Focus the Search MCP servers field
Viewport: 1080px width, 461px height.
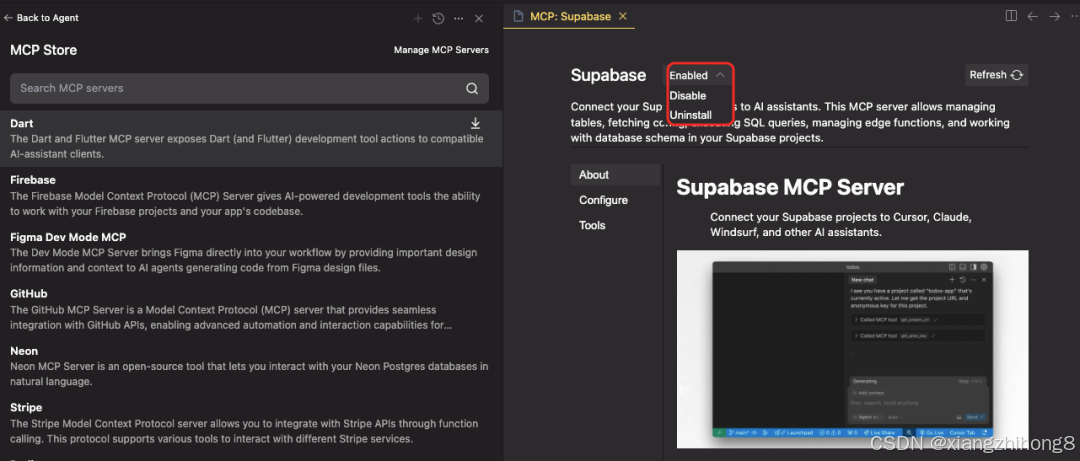coord(249,88)
